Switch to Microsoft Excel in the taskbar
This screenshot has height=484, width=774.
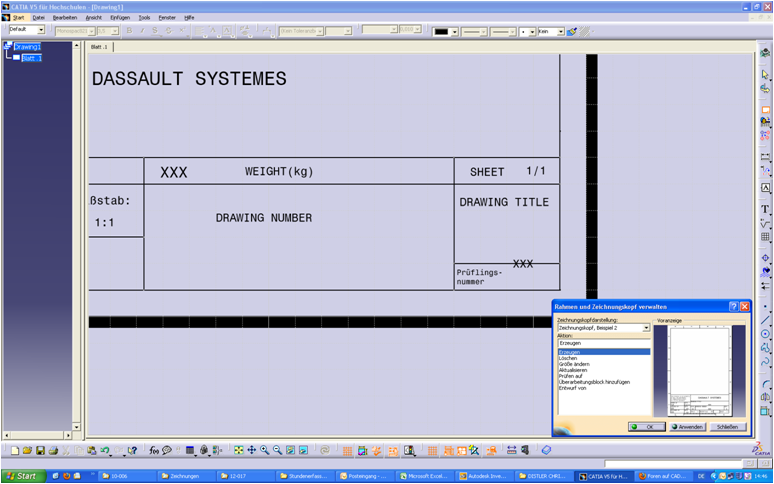pyautogui.click(x=423, y=476)
